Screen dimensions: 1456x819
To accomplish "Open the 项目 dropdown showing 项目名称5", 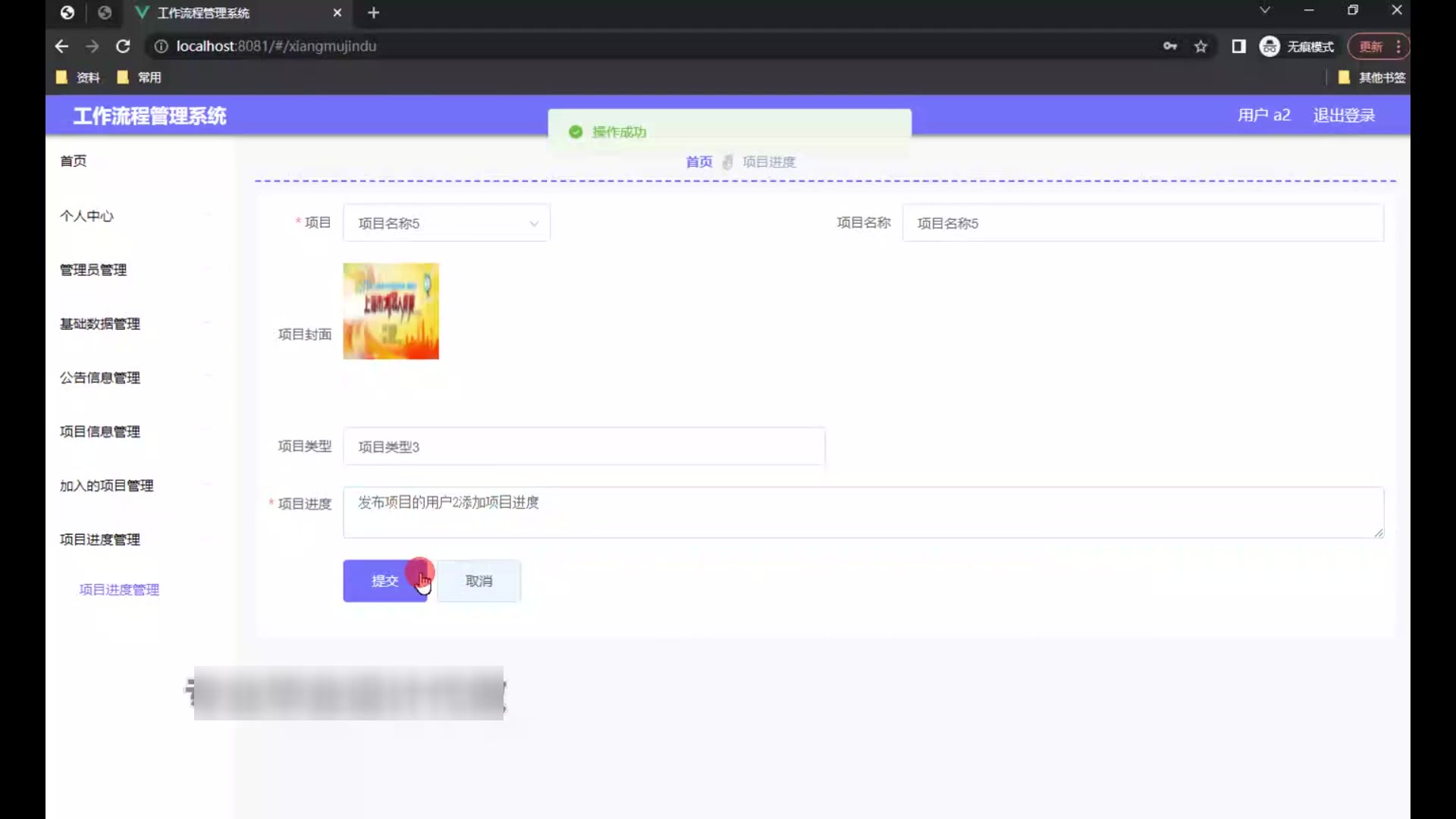I will pyautogui.click(x=447, y=223).
